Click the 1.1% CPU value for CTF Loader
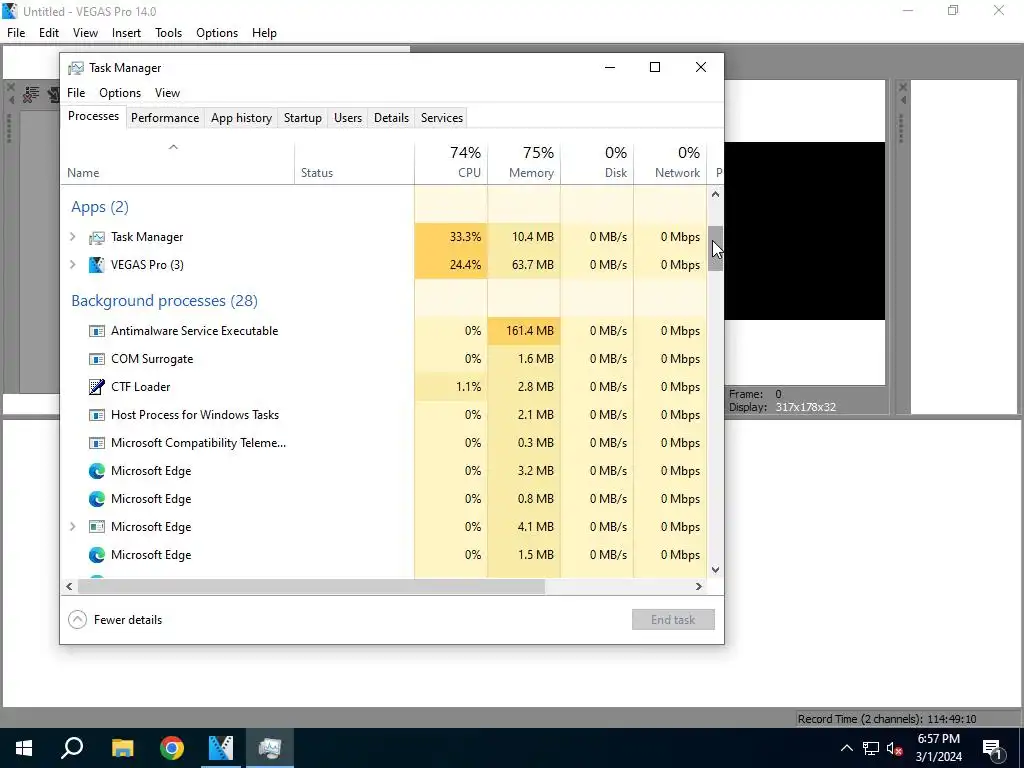 point(451,387)
